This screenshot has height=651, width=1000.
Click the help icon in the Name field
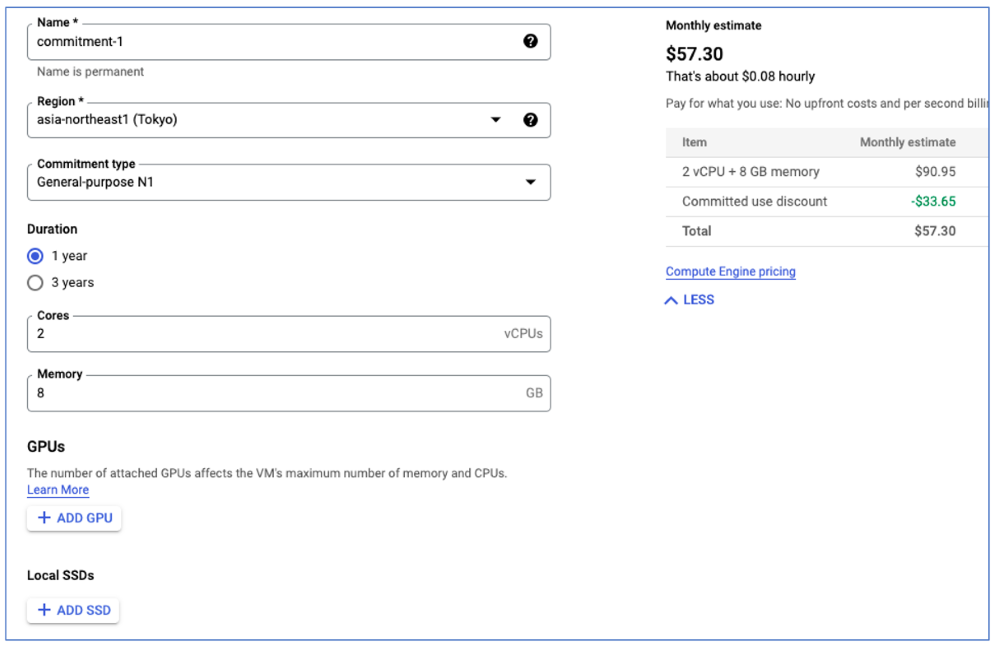pyautogui.click(x=530, y=41)
